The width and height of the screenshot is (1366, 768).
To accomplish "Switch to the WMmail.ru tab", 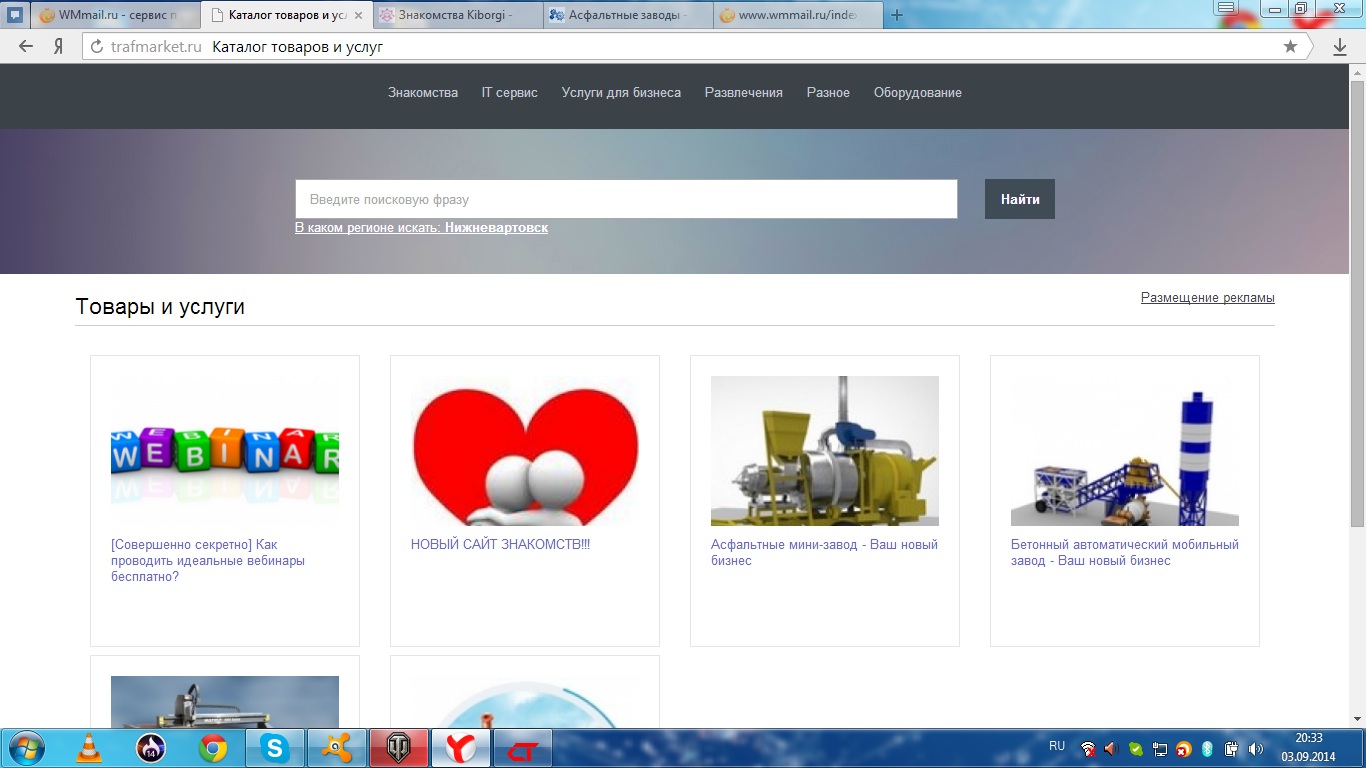I will click(x=114, y=15).
